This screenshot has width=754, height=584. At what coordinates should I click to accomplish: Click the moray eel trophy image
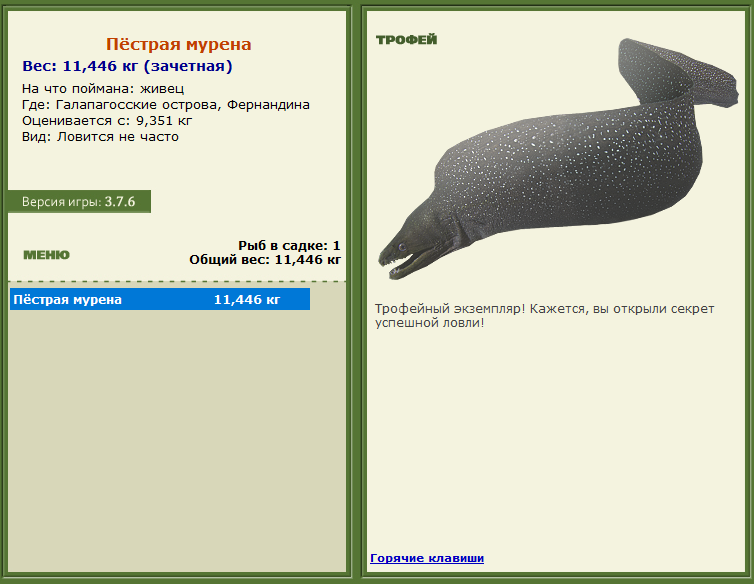point(558,159)
